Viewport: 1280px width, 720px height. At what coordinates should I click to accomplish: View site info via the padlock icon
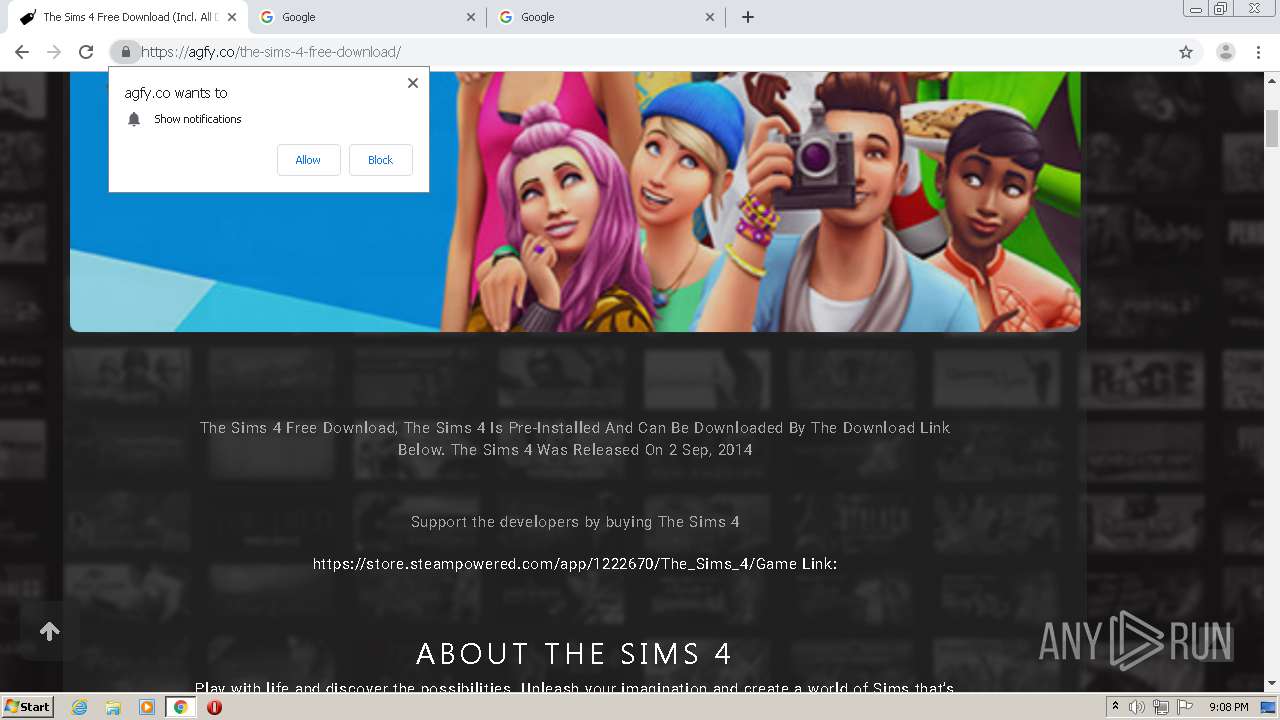click(x=125, y=52)
